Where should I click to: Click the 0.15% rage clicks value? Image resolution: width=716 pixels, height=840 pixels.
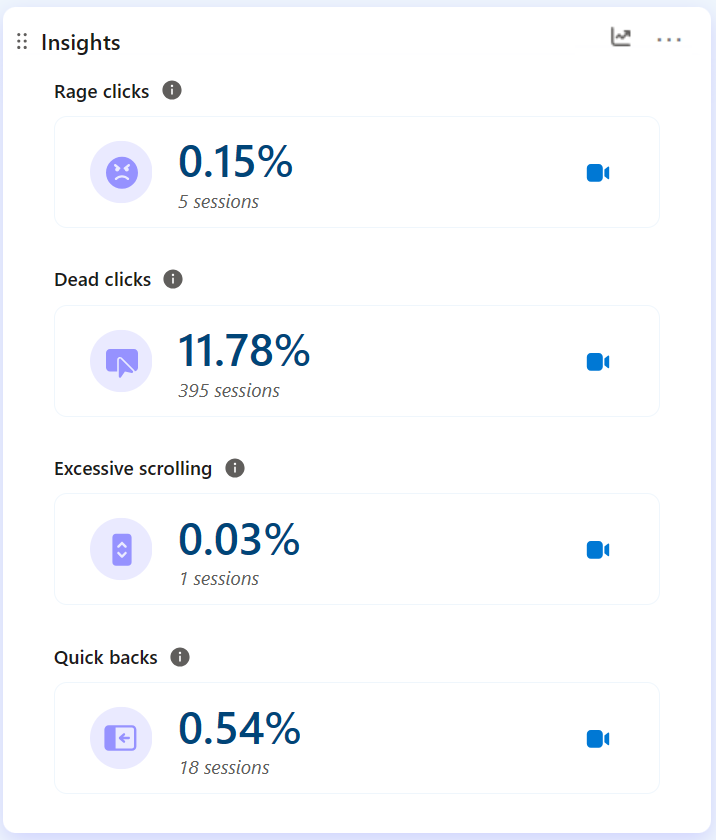click(x=235, y=162)
